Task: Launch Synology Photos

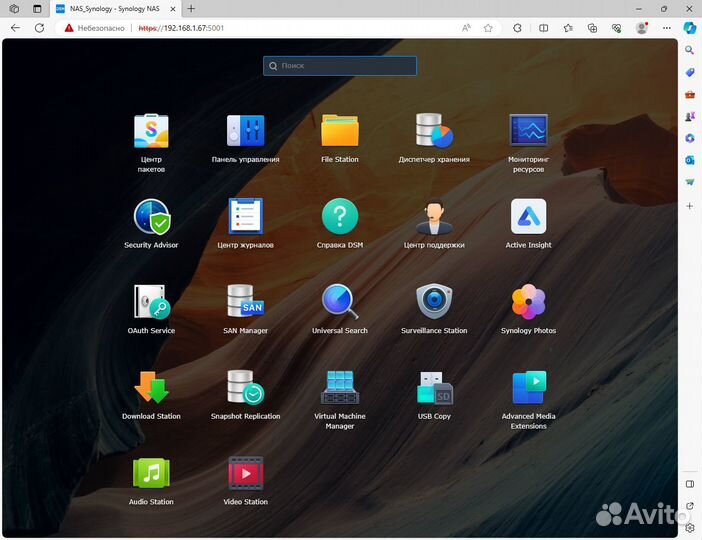Action: pyautogui.click(x=528, y=302)
